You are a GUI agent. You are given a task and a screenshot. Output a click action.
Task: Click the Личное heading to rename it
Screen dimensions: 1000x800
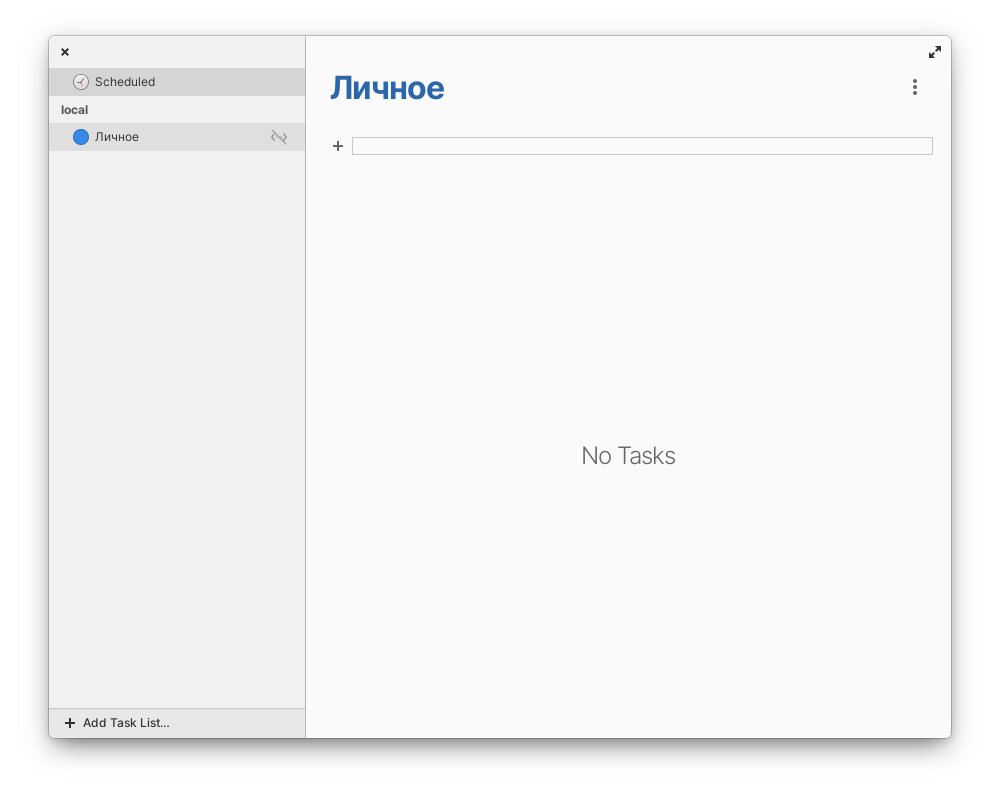coord(387,88)
